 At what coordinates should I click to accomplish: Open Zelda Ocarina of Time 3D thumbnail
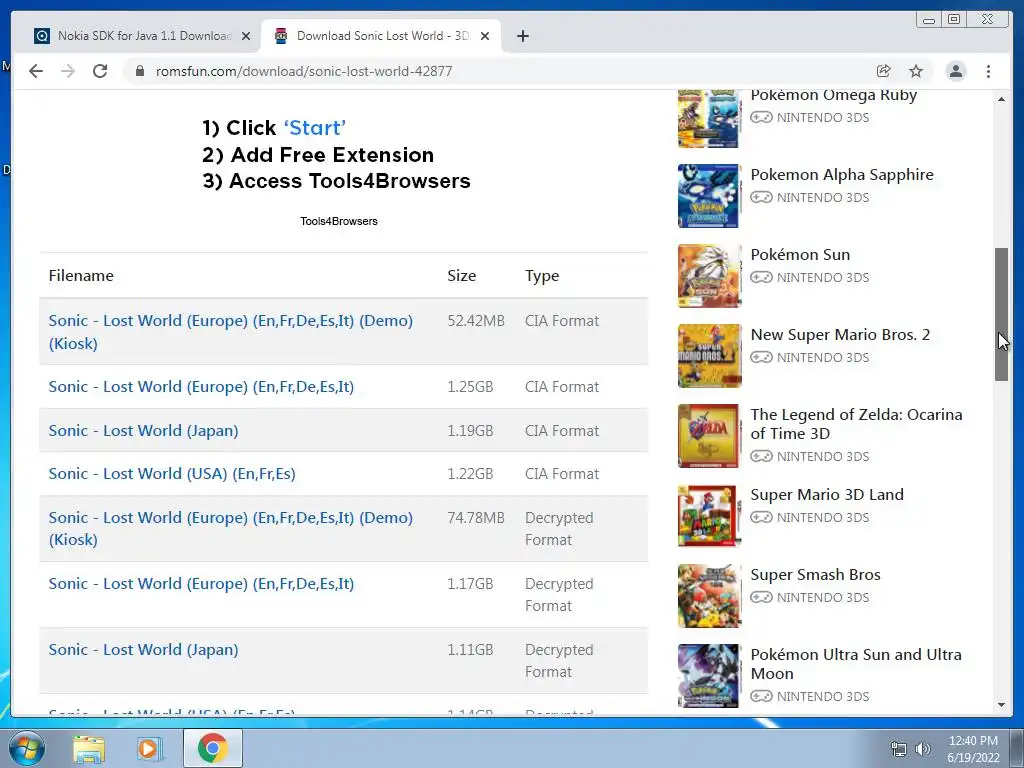[709, 436]
